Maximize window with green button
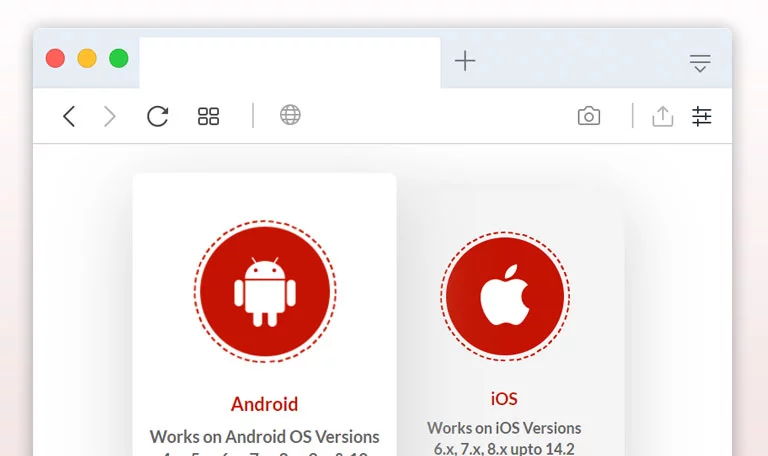 [119, 58]
